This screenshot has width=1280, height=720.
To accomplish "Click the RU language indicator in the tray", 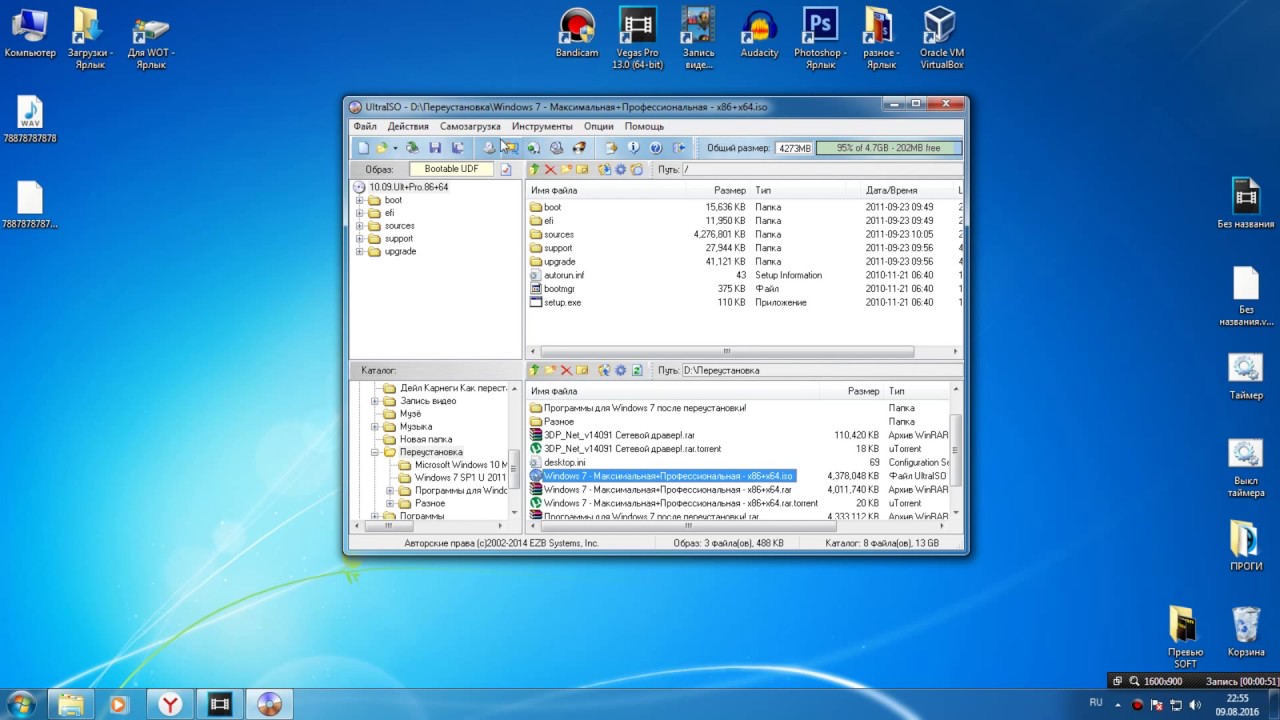I will (x=1096, y=703).
